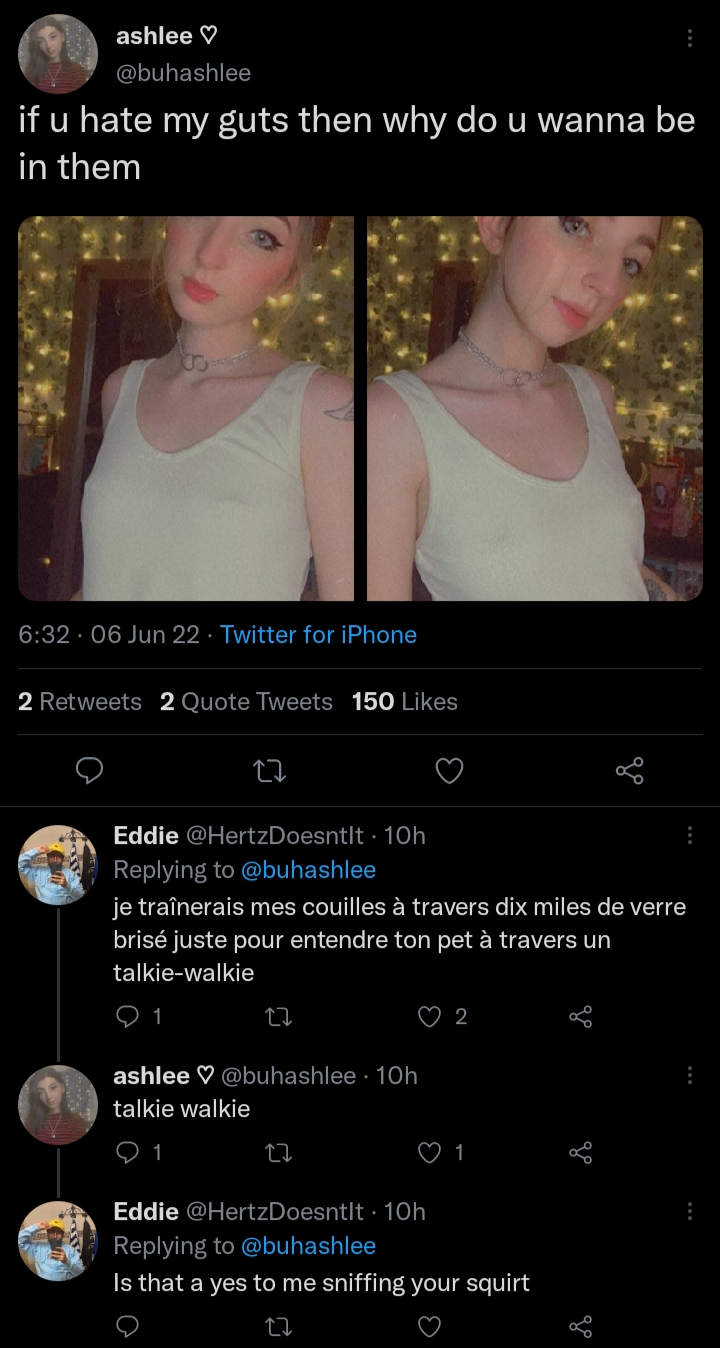Show the 150 Likes list
720x1348 pixels.
click(405, 702)
